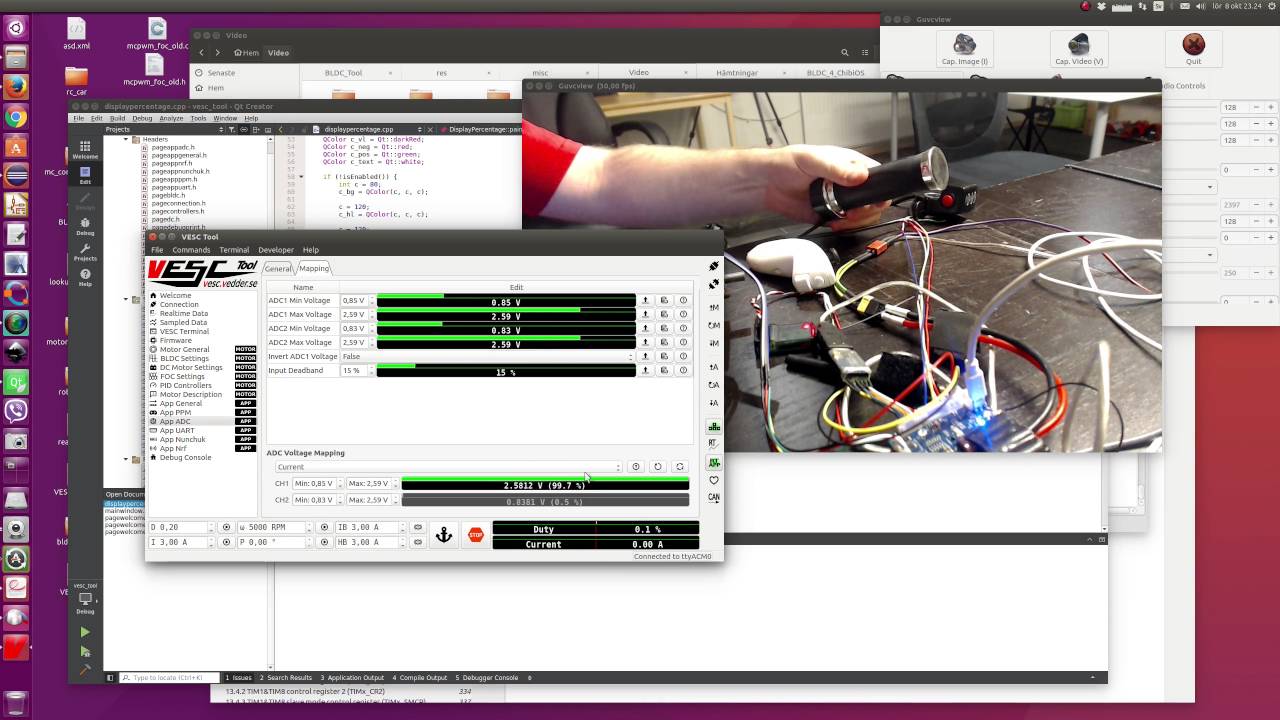Click the CH1 voltage progress bar
Image resolution: width=1280 pixels, height=720 pixels.
click(545, 484)
